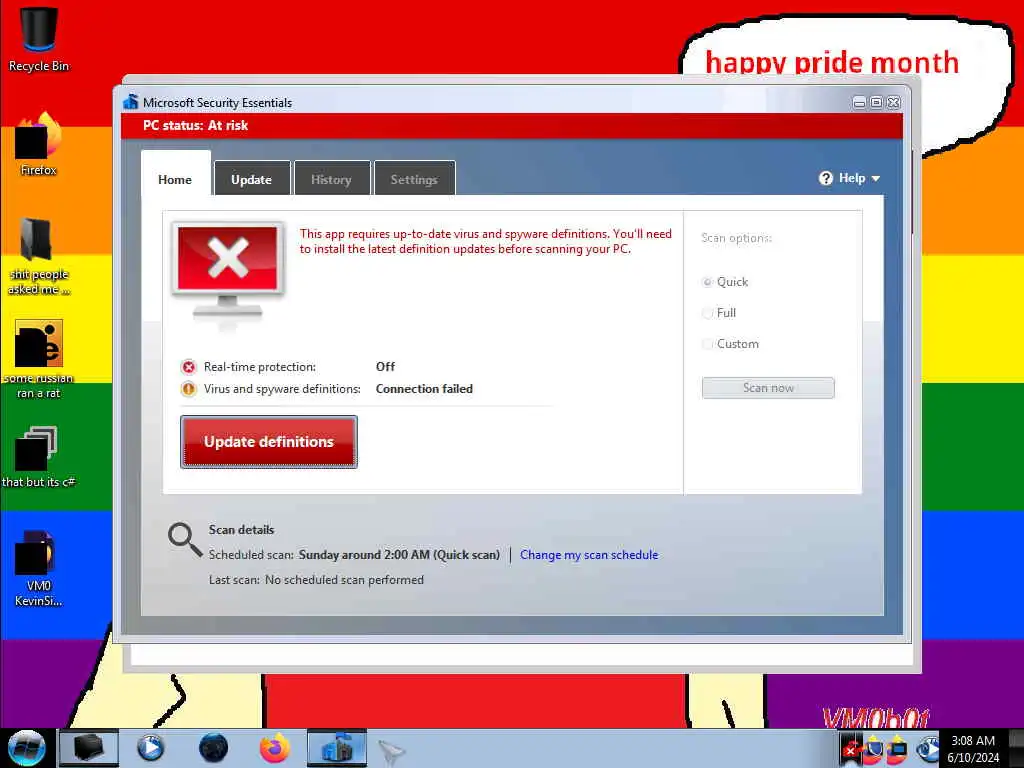Click Security Essentials taskbar button

click(x=337, y=748)
